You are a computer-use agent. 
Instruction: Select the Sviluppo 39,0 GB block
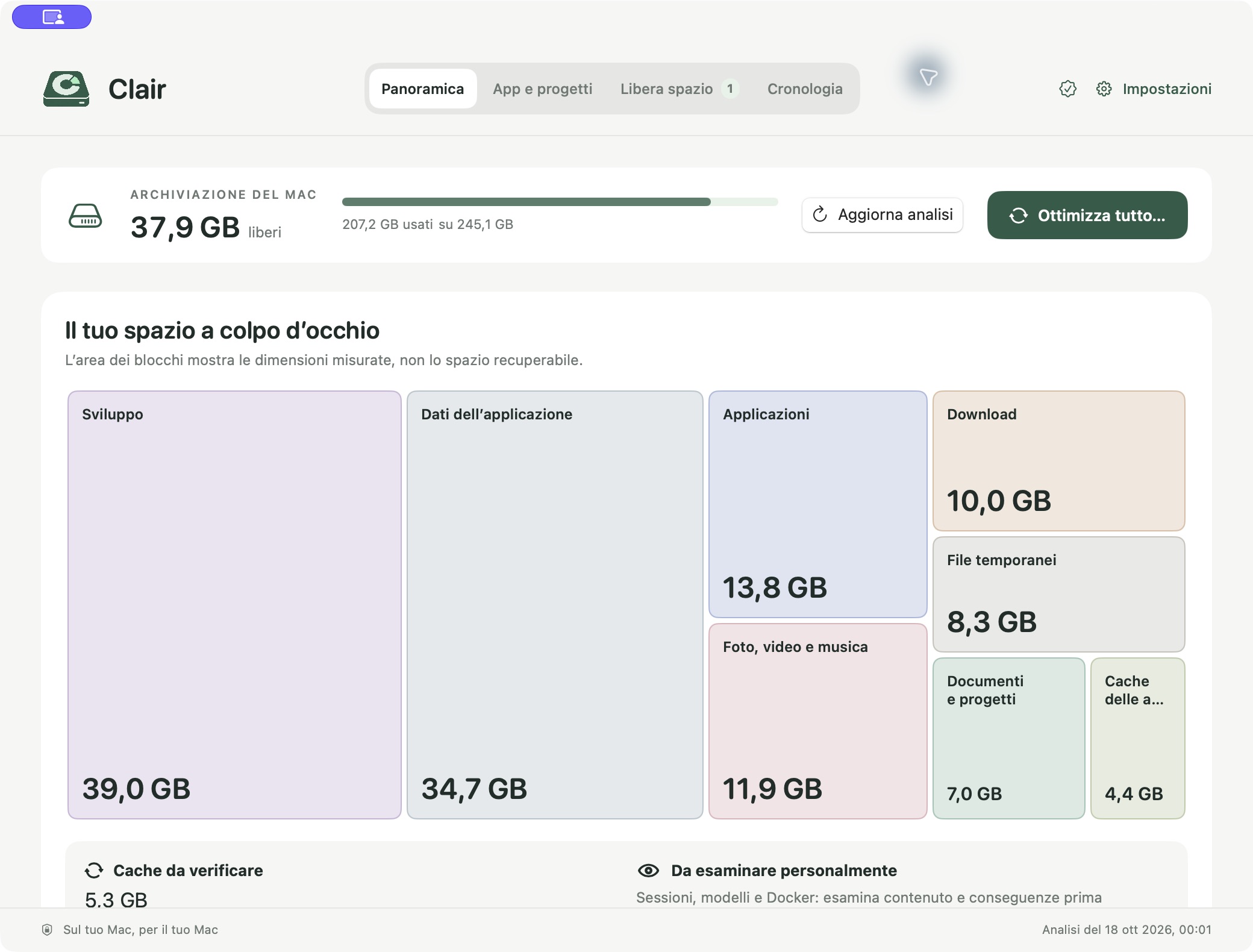pyautogui.click(x=234, y=605)
